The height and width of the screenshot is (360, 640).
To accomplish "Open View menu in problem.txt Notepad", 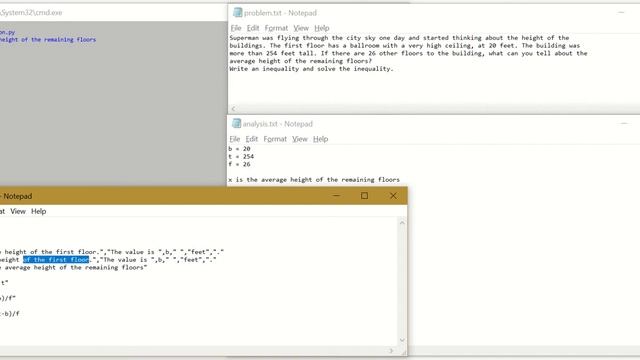I will tap(301, 28).
